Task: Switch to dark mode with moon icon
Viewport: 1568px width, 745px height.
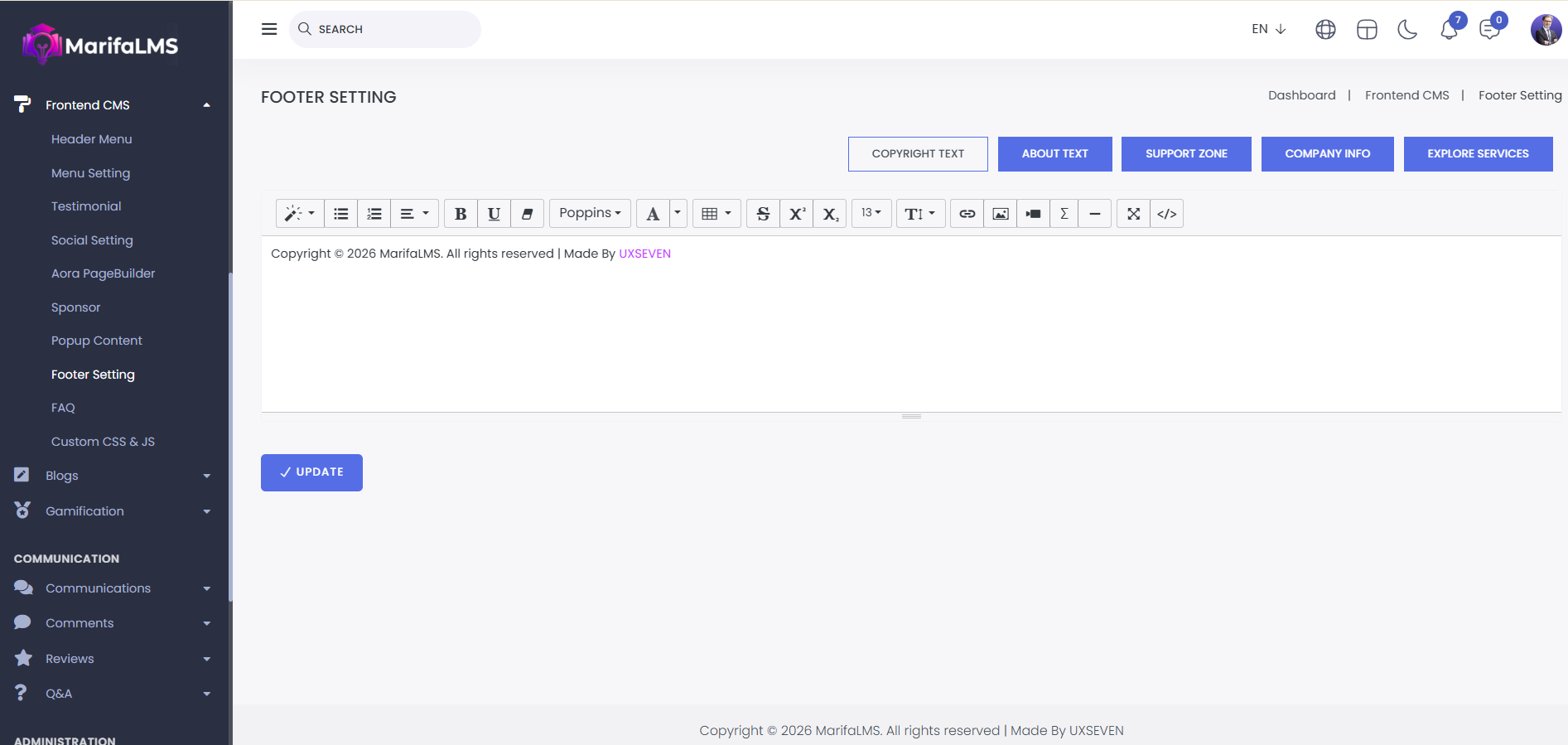Action: [1407, 30]
